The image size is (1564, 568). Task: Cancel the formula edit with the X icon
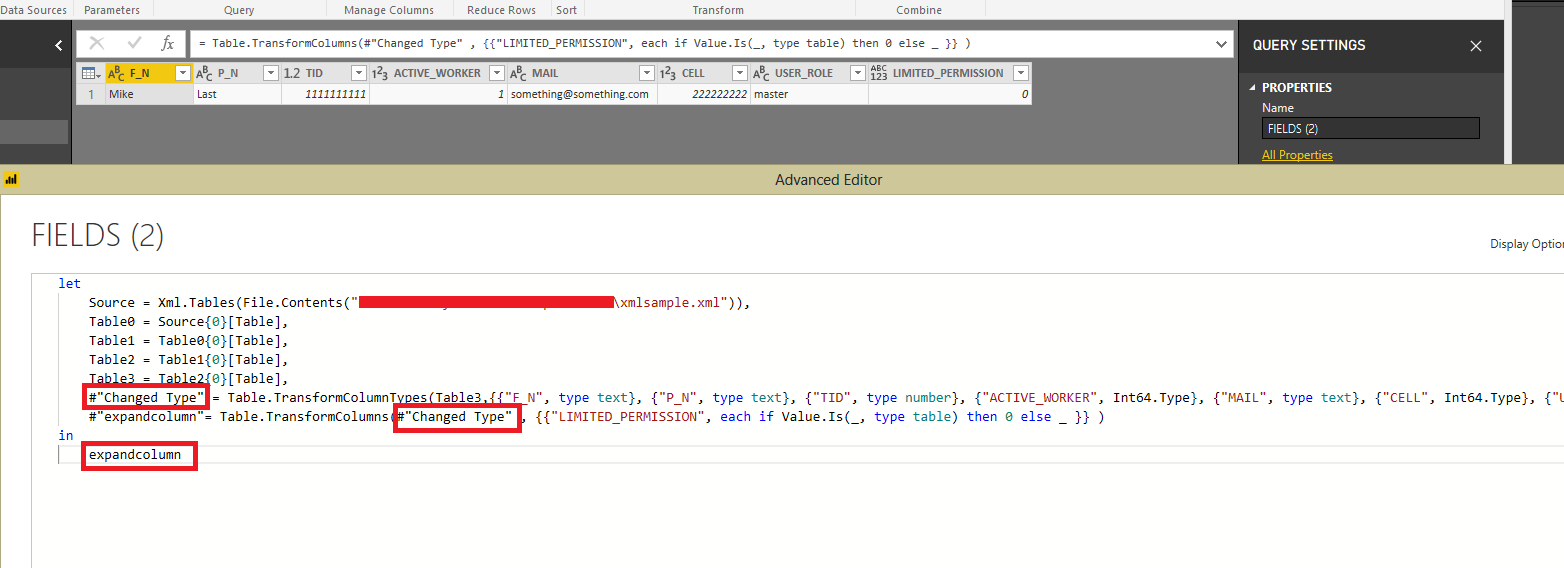click(97, 43)
